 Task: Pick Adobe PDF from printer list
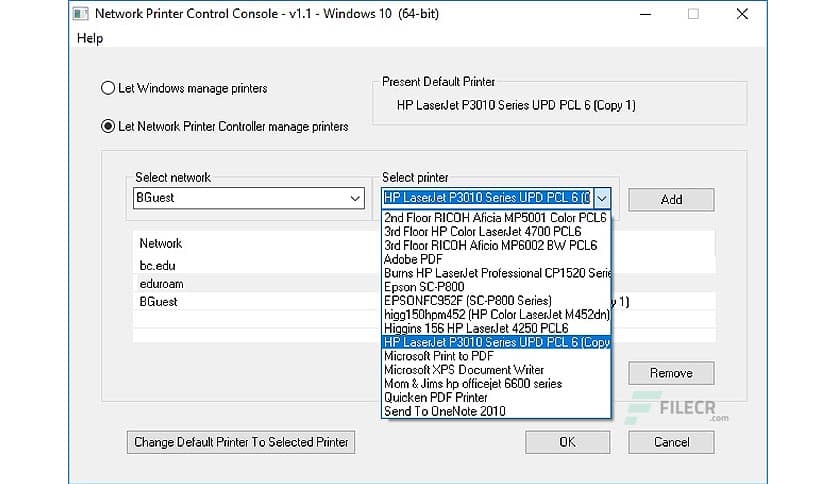click(496, 259)
